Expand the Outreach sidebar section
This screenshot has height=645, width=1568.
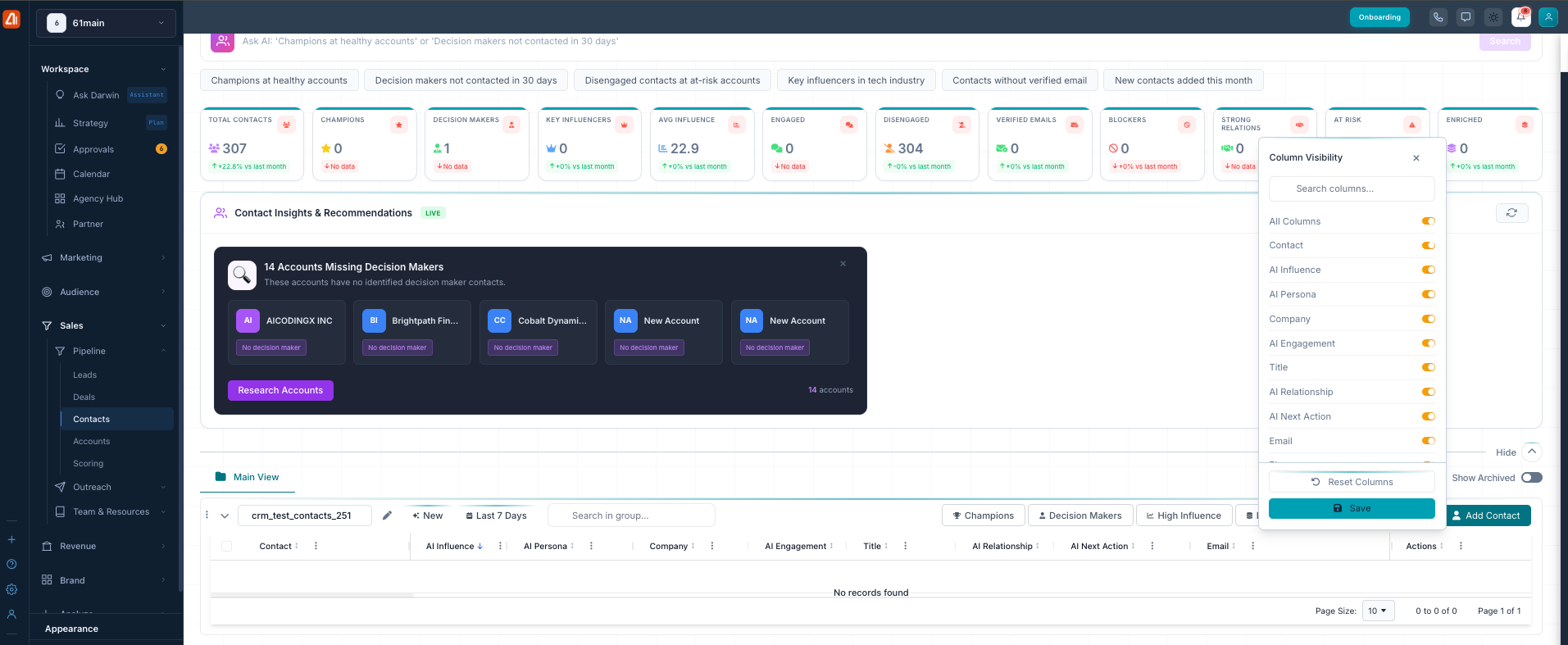click(x=111, y=487)
